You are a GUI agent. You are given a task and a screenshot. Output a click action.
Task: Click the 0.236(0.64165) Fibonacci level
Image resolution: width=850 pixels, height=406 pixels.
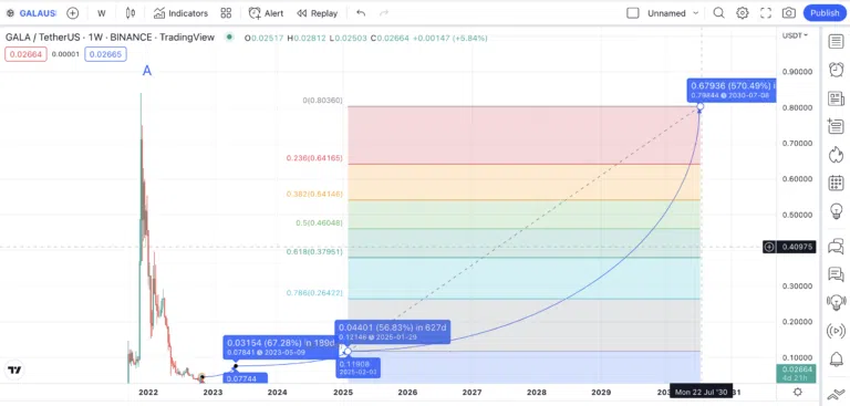[x=314, y=158]
